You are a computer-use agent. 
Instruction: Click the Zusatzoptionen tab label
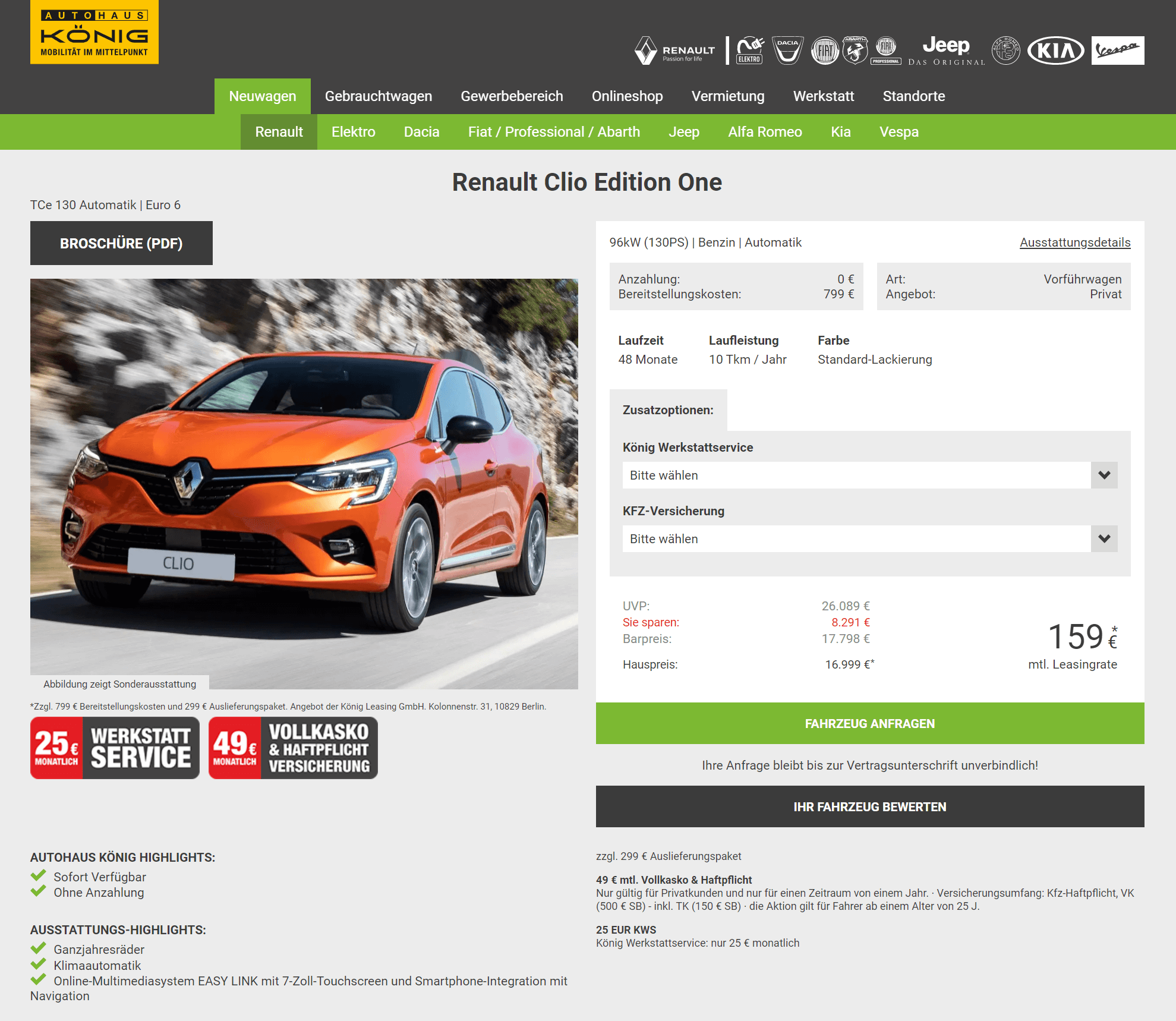coord(668,410)
